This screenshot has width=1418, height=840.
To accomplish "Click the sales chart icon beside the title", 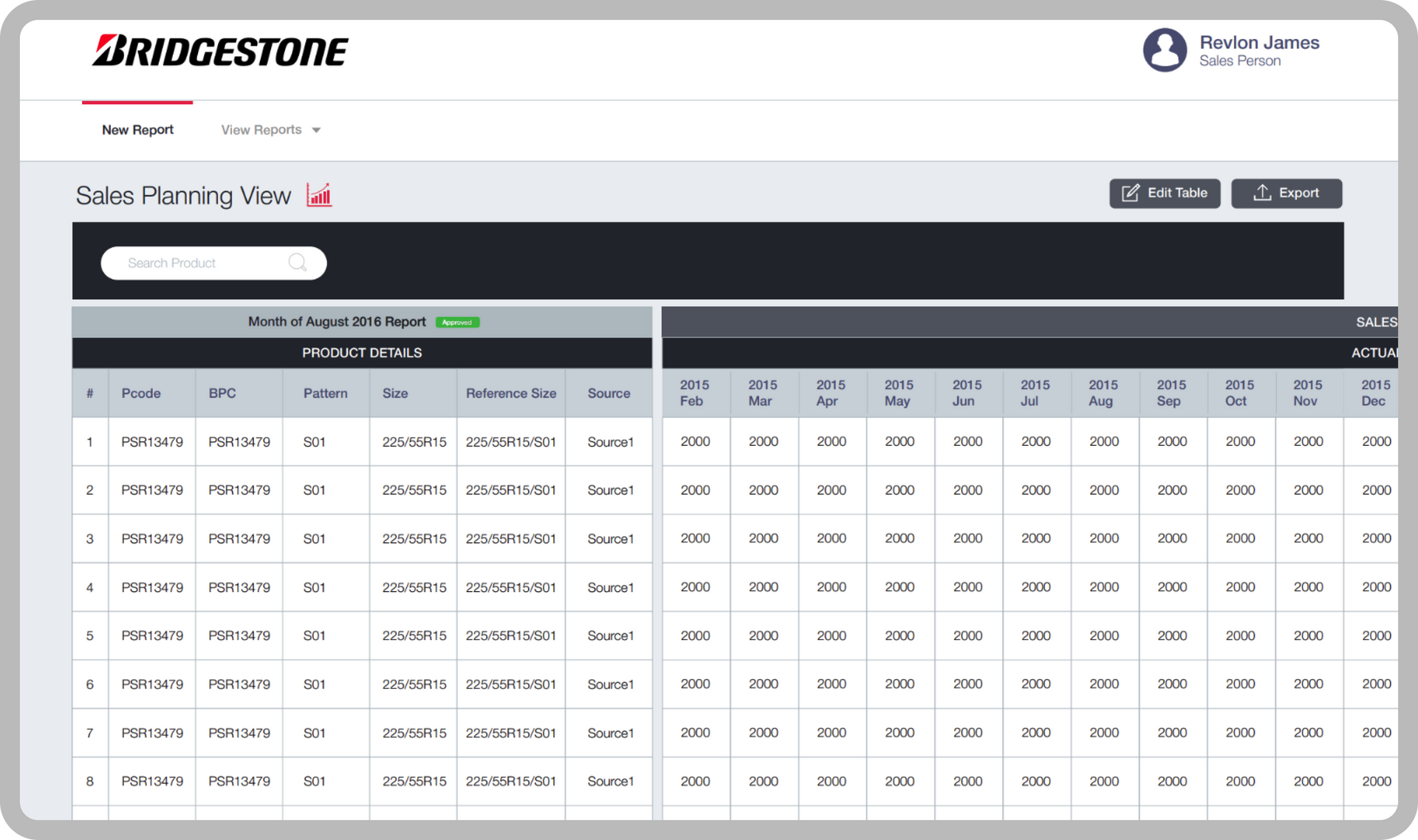I will coord(319,195).
